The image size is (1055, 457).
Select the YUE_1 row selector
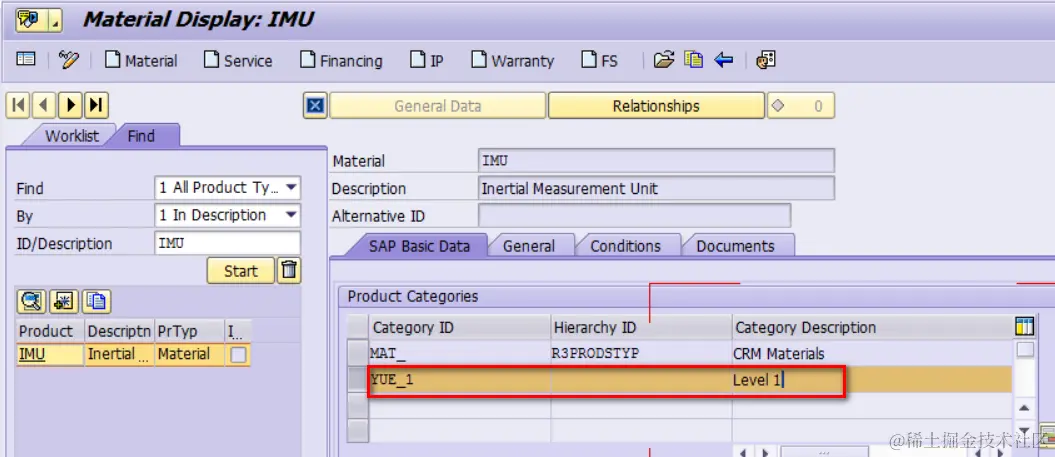(358, 380)
